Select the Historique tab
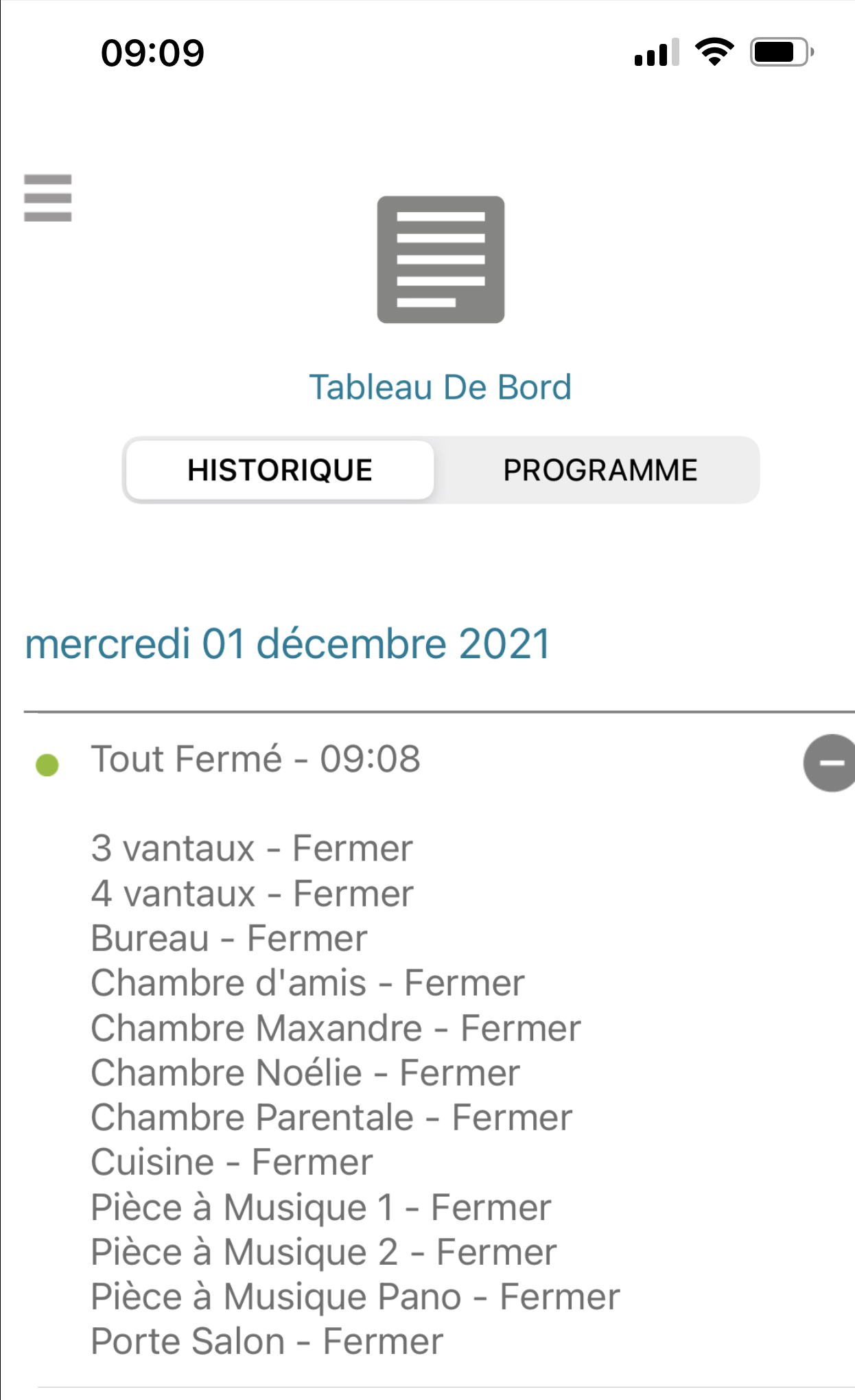The image size is (855, 1400). [280, 470]
